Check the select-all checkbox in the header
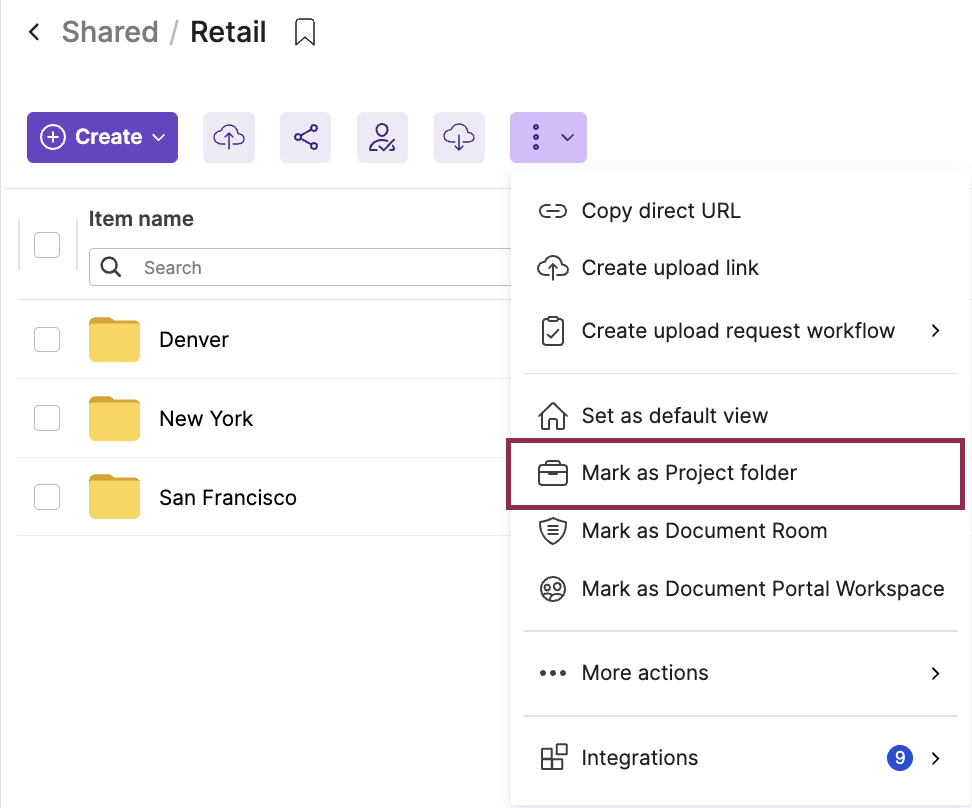Viewport: 972px width, 808px height. click(47, 244)
